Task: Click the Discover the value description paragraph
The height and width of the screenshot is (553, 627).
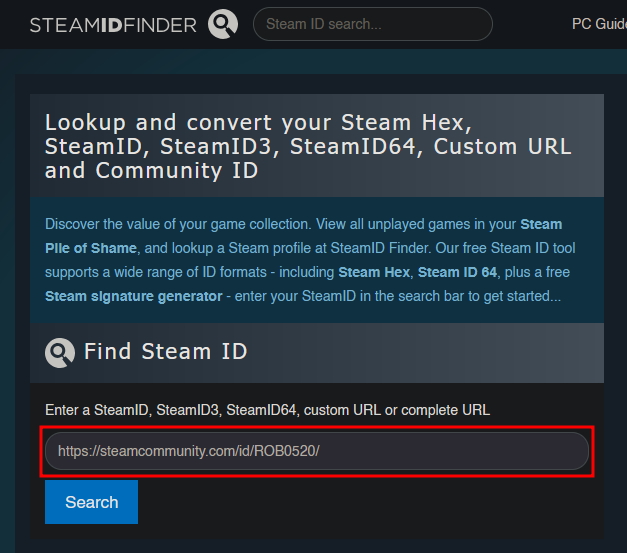Action: pyautogui.click(x=310, y=260)
